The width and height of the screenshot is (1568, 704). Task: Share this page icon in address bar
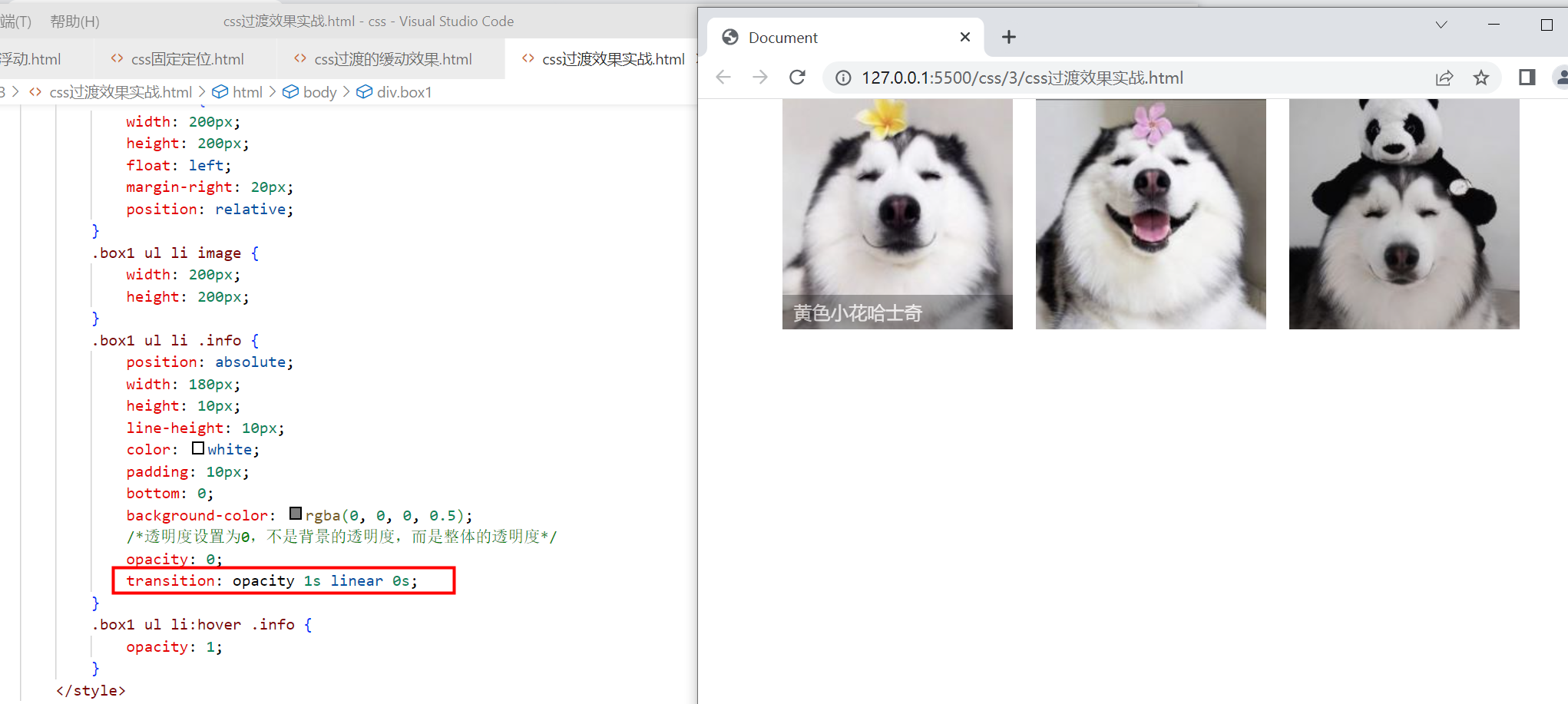pyautogui.click(x=1444, y=78)
